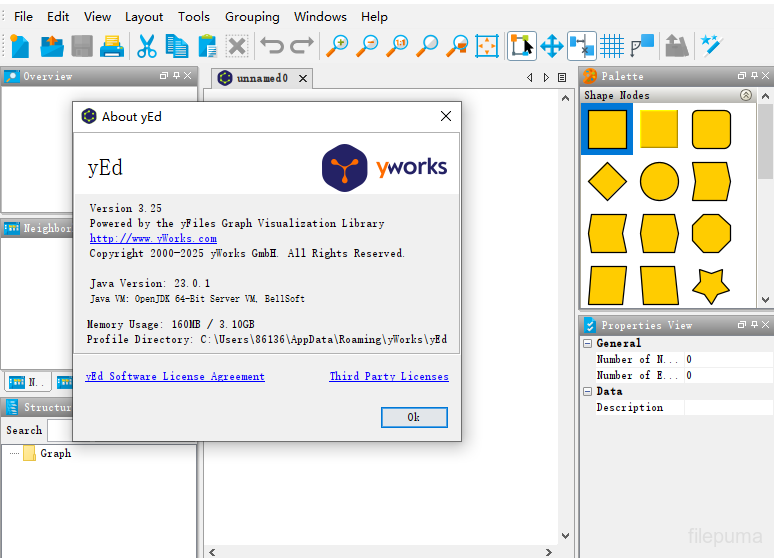
Task: Close the unnamed0 tab
Action: [303, 79]
